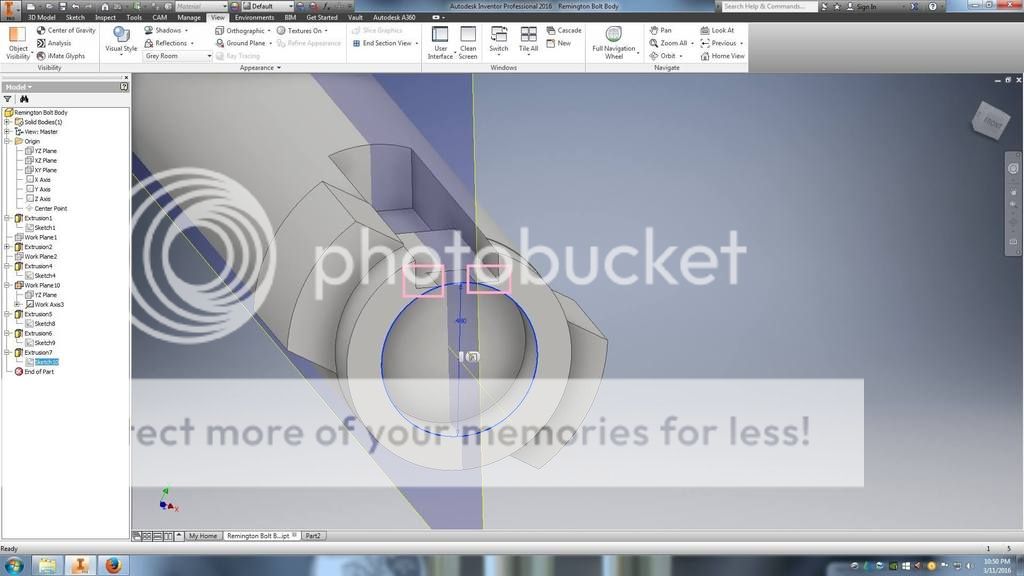Toggle iMate Glyphs visibility
Image resolution: width=1024 pixels, height=576 pixels.
point(42,56)
